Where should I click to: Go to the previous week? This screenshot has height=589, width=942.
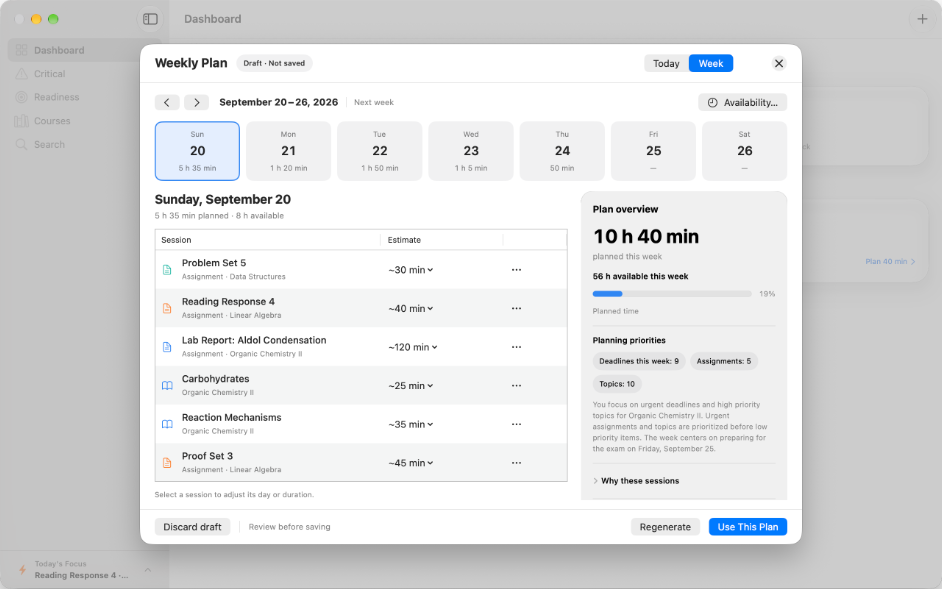click(x=167, y=102)
